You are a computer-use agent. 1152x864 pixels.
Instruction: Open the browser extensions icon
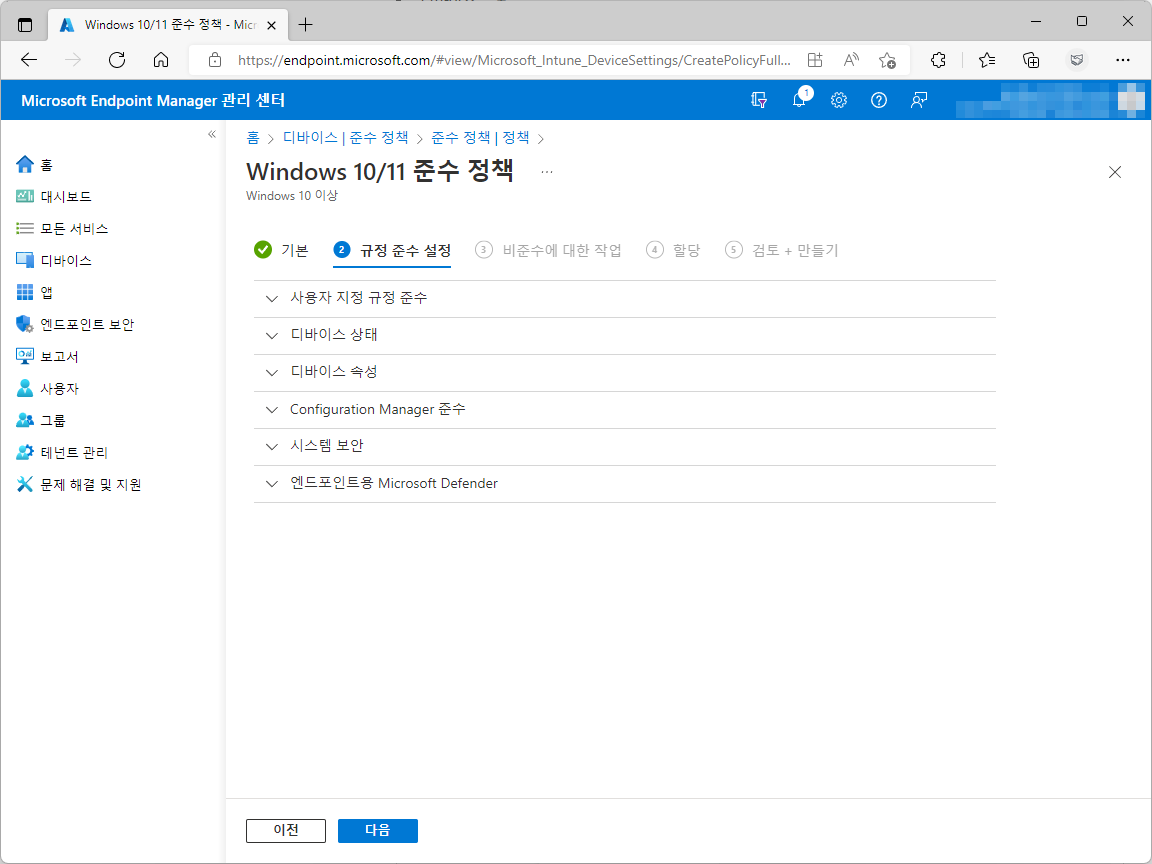pyautogui.click(x=938, y=60)
